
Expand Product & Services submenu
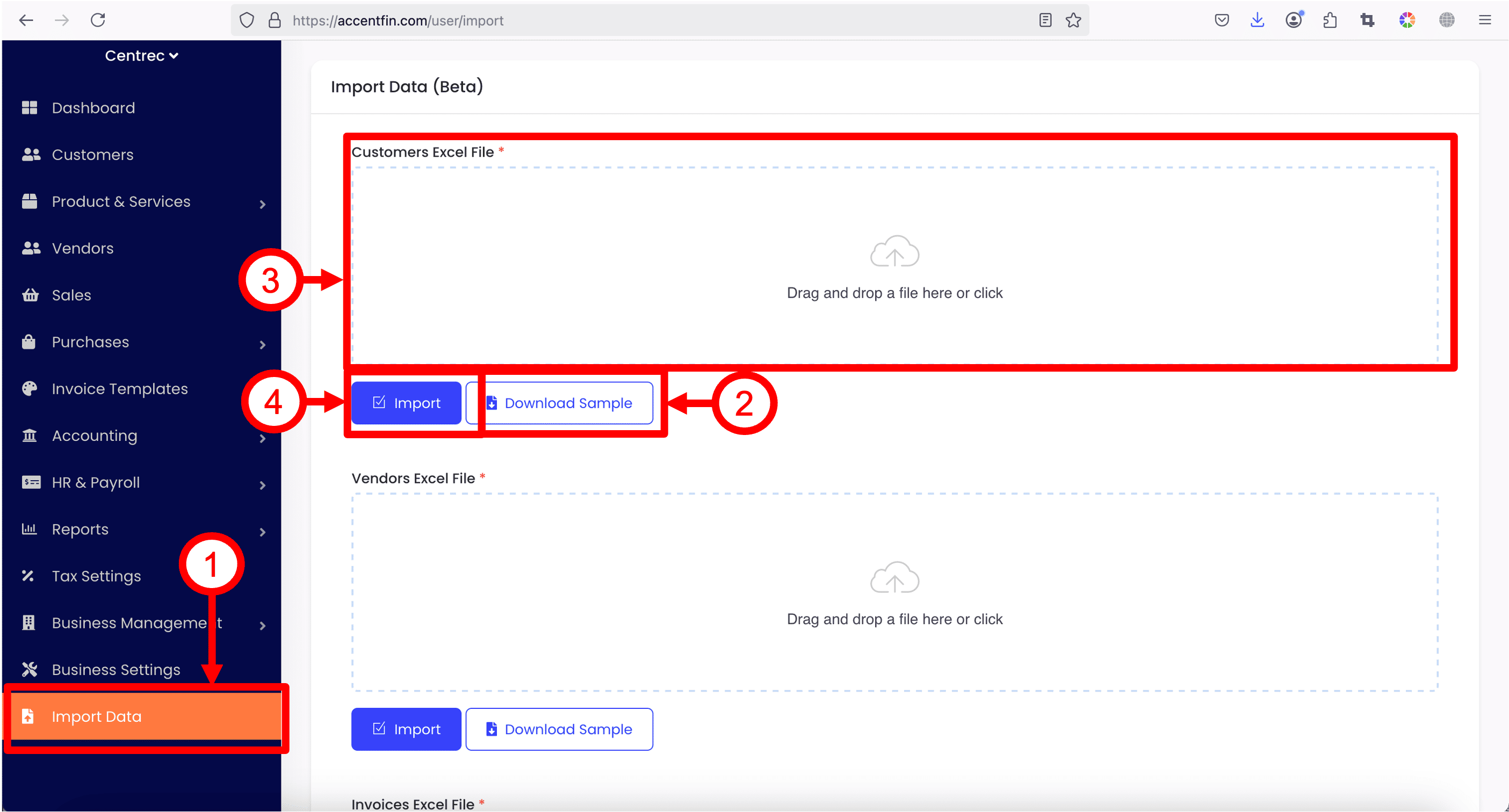point(263,204)
